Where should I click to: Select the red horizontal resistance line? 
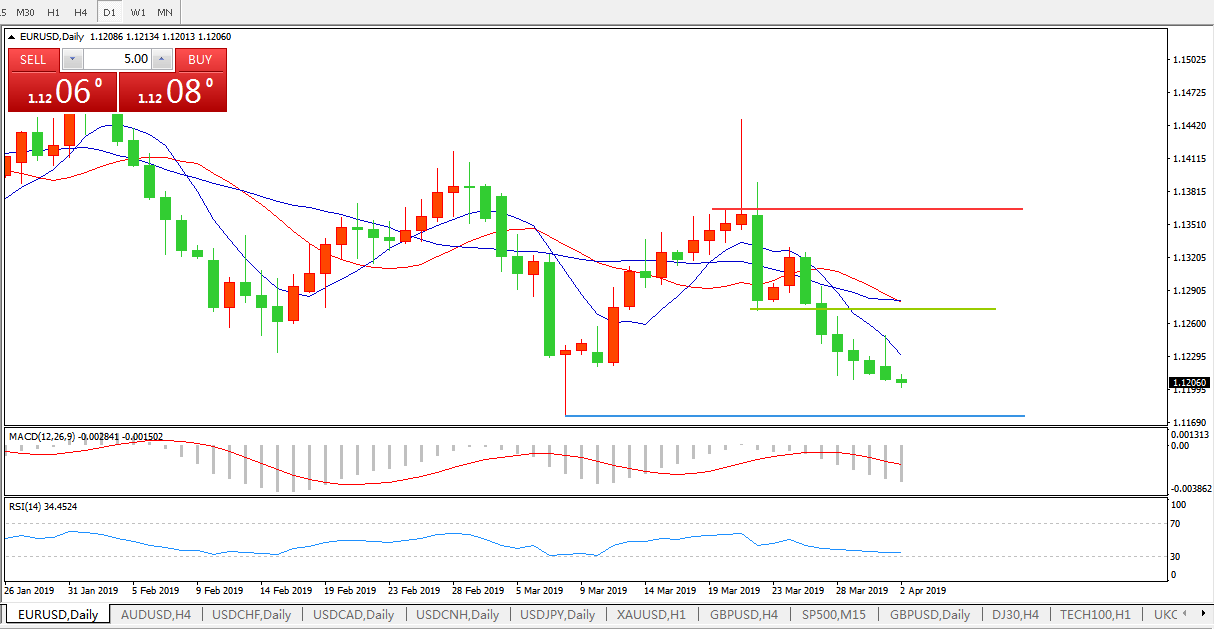[900, 209]
